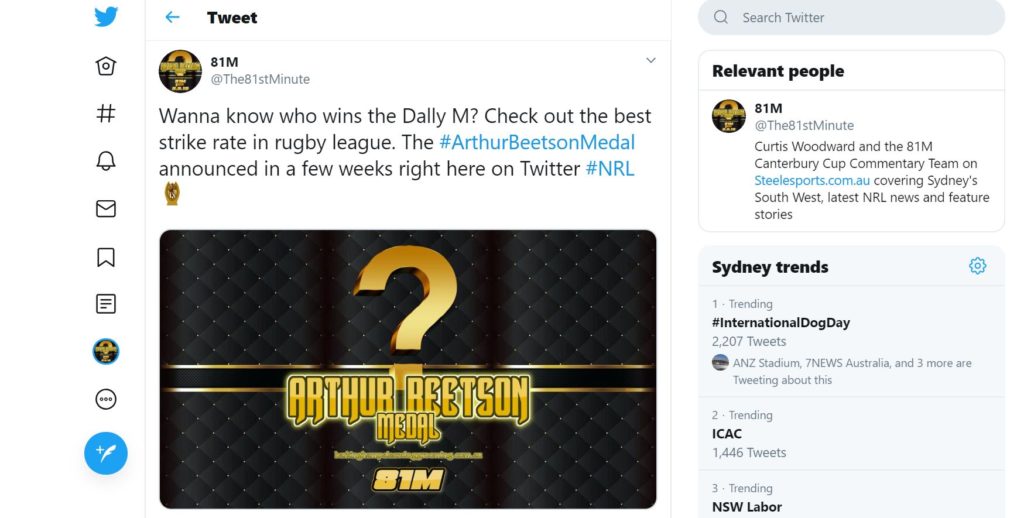
Task: Click the #NRL hashtag link
Action: pyautogui.click(x=610, y=169)
